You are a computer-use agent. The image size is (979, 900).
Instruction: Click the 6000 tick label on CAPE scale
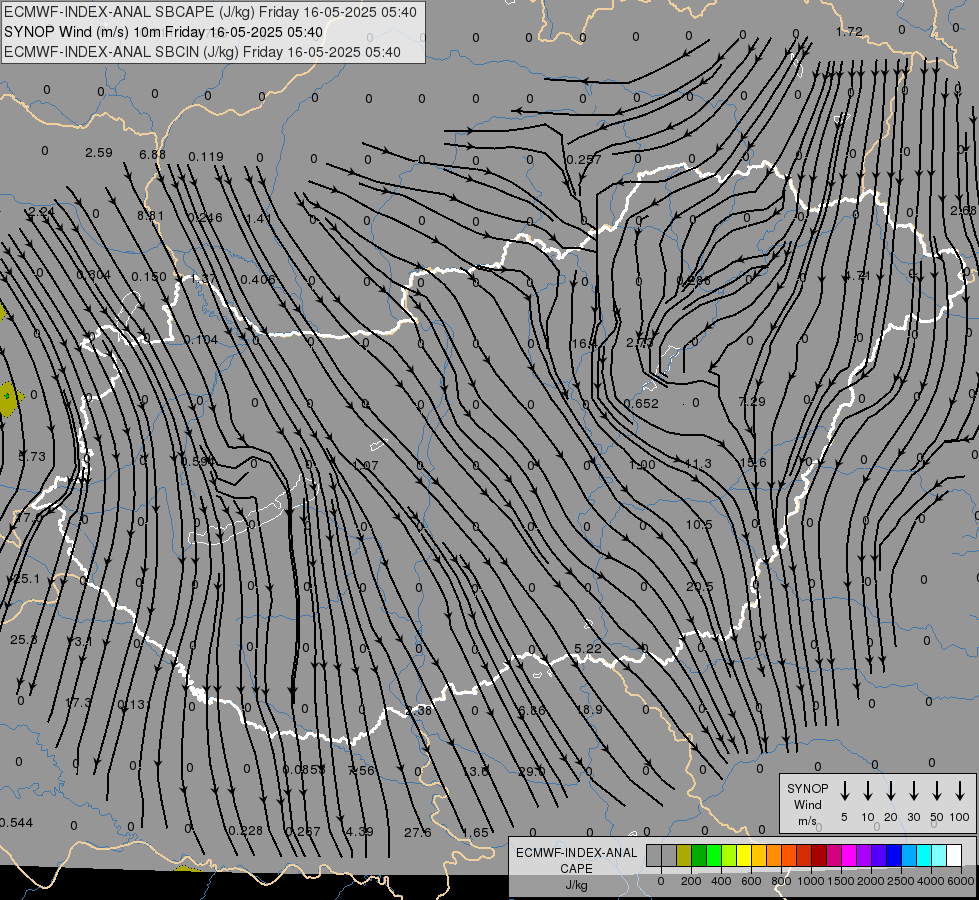(x=961, y=881)
